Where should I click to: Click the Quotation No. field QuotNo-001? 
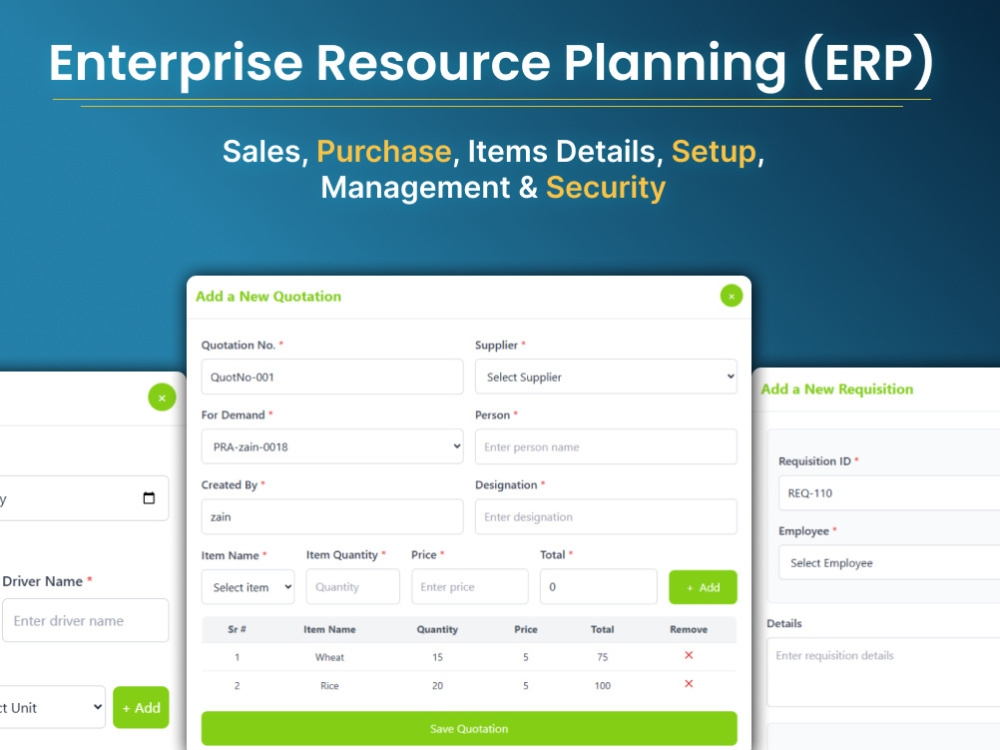point(332,376)
